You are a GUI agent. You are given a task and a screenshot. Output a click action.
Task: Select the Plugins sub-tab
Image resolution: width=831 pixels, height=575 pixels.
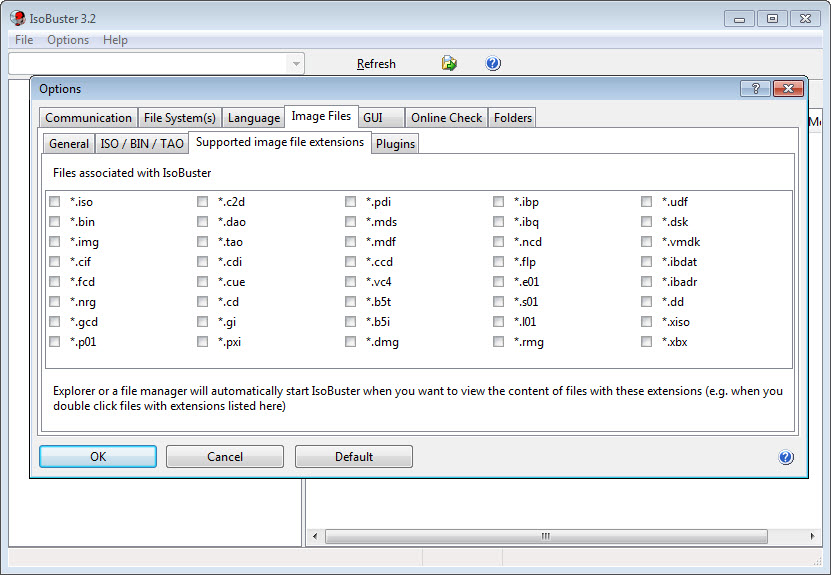(x=395, y=144)
